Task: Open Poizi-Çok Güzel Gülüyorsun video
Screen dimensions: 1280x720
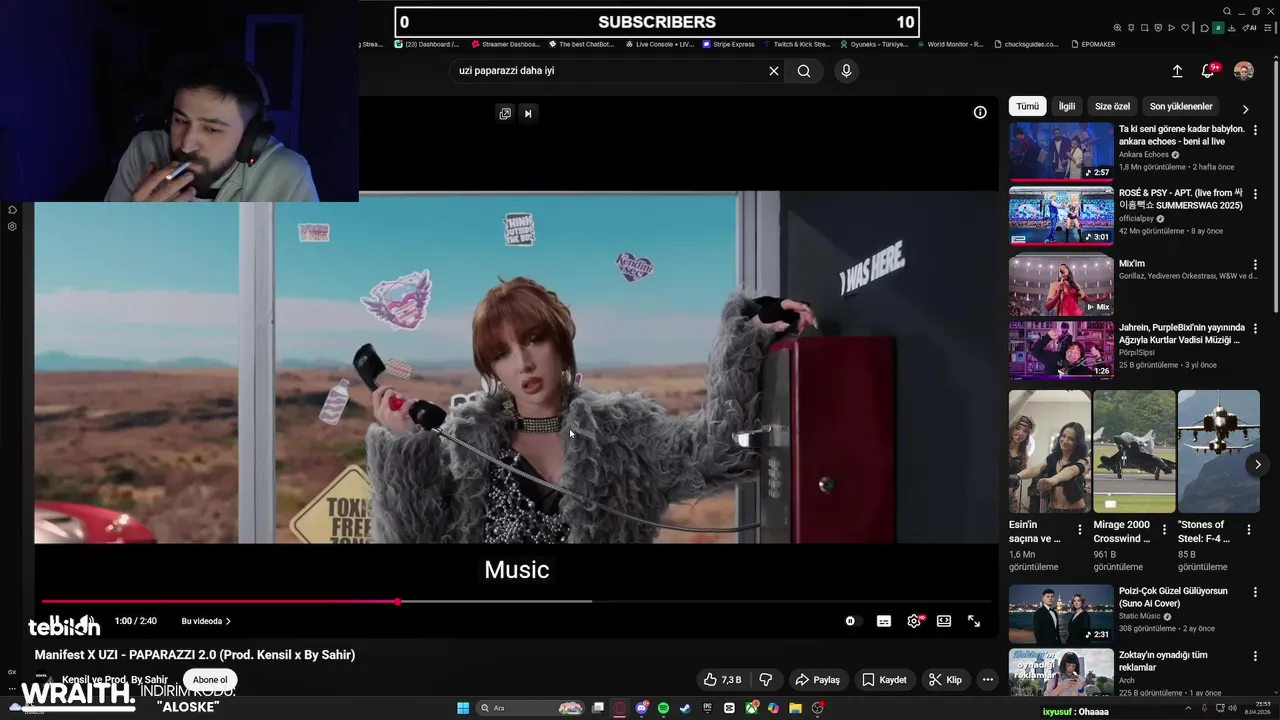Action: pyautogui.click(x=1061, y=614)
